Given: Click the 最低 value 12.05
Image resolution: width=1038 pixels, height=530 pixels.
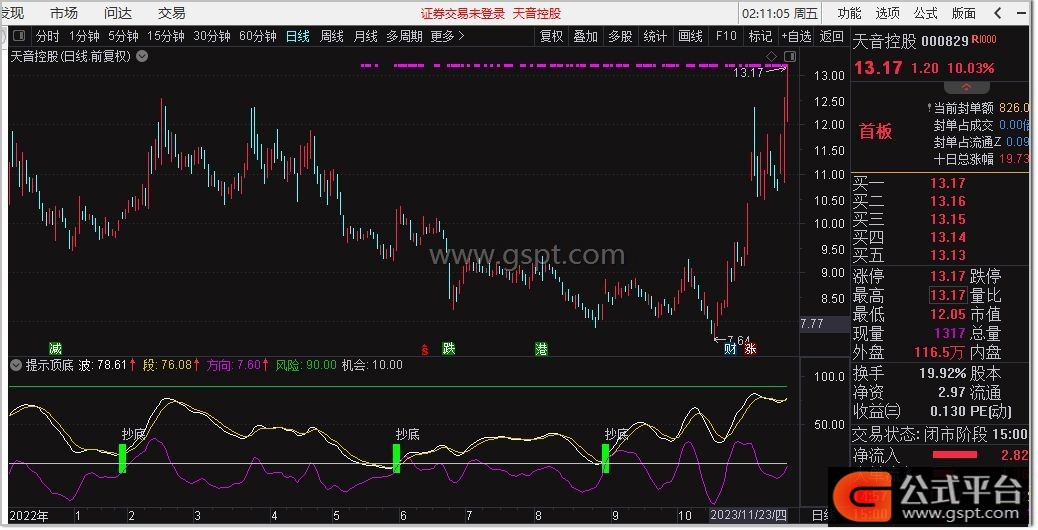Looking at the screenshot, I should (x=947, y=314).
